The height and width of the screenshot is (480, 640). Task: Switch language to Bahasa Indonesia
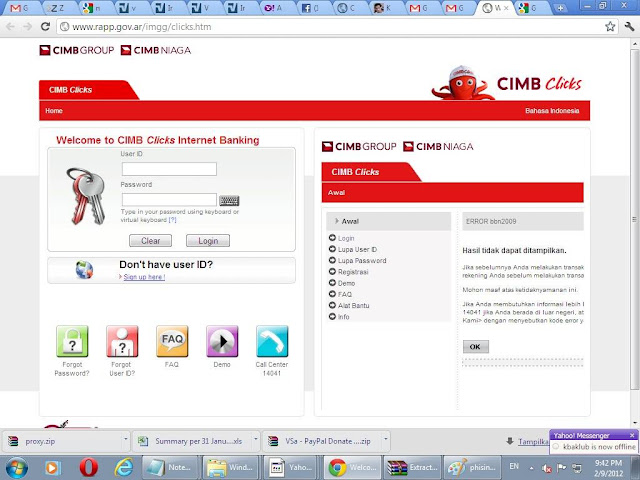(552, 111)
